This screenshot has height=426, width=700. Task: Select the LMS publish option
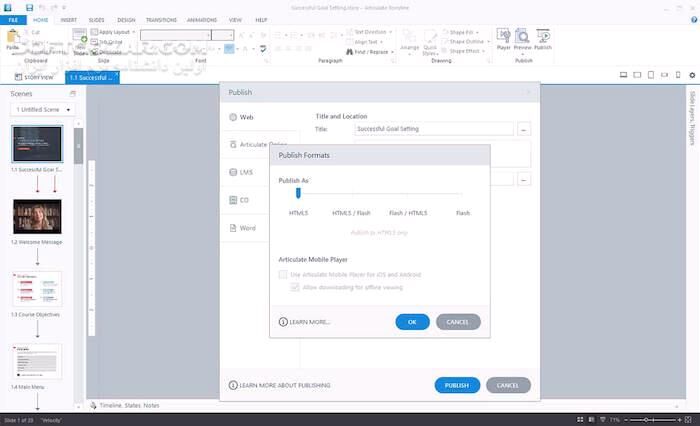[x=241, y=172]
